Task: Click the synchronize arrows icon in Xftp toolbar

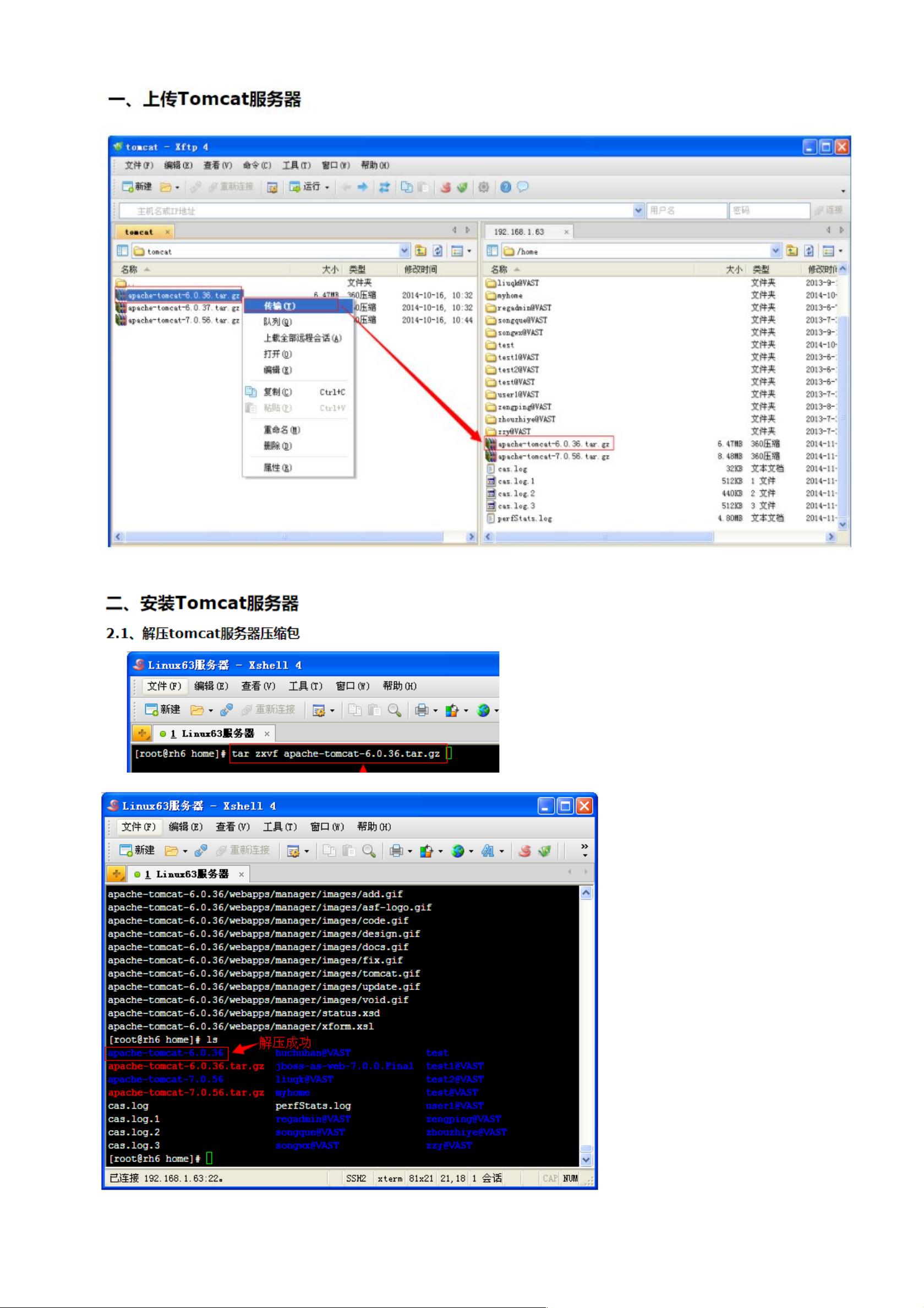Action: (385, 187)
